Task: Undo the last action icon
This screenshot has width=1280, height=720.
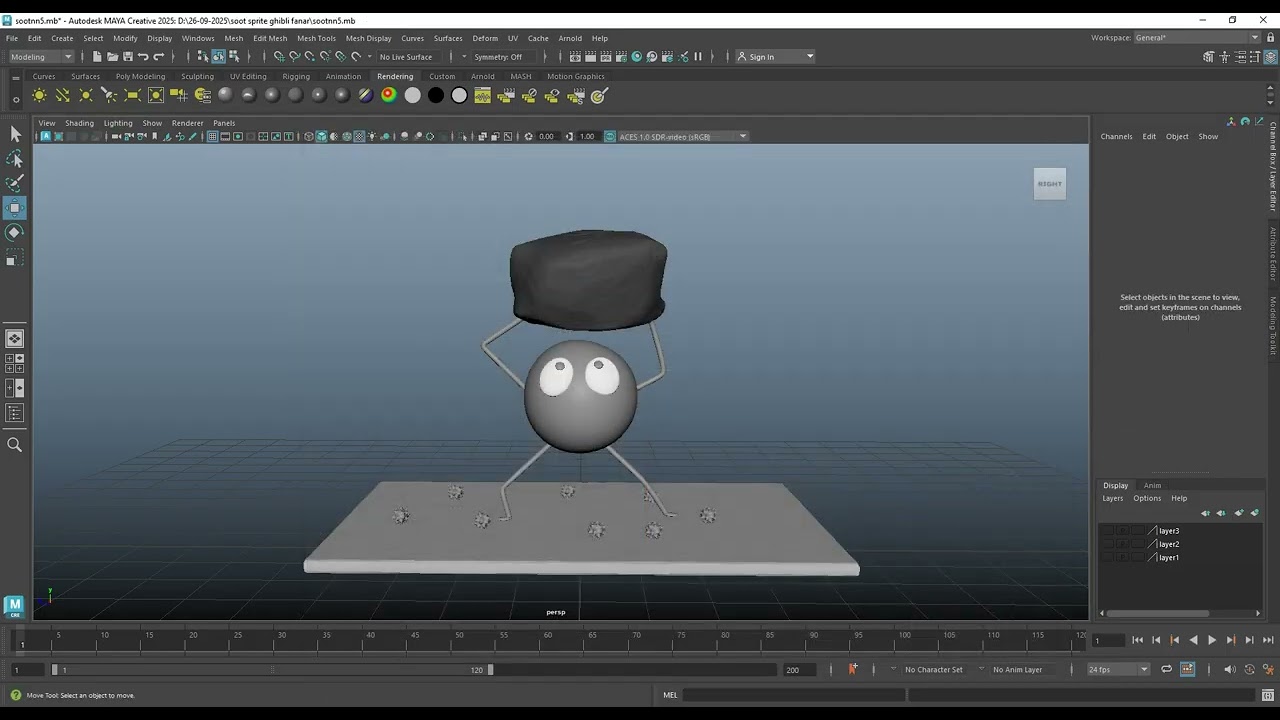Action: 143,57
